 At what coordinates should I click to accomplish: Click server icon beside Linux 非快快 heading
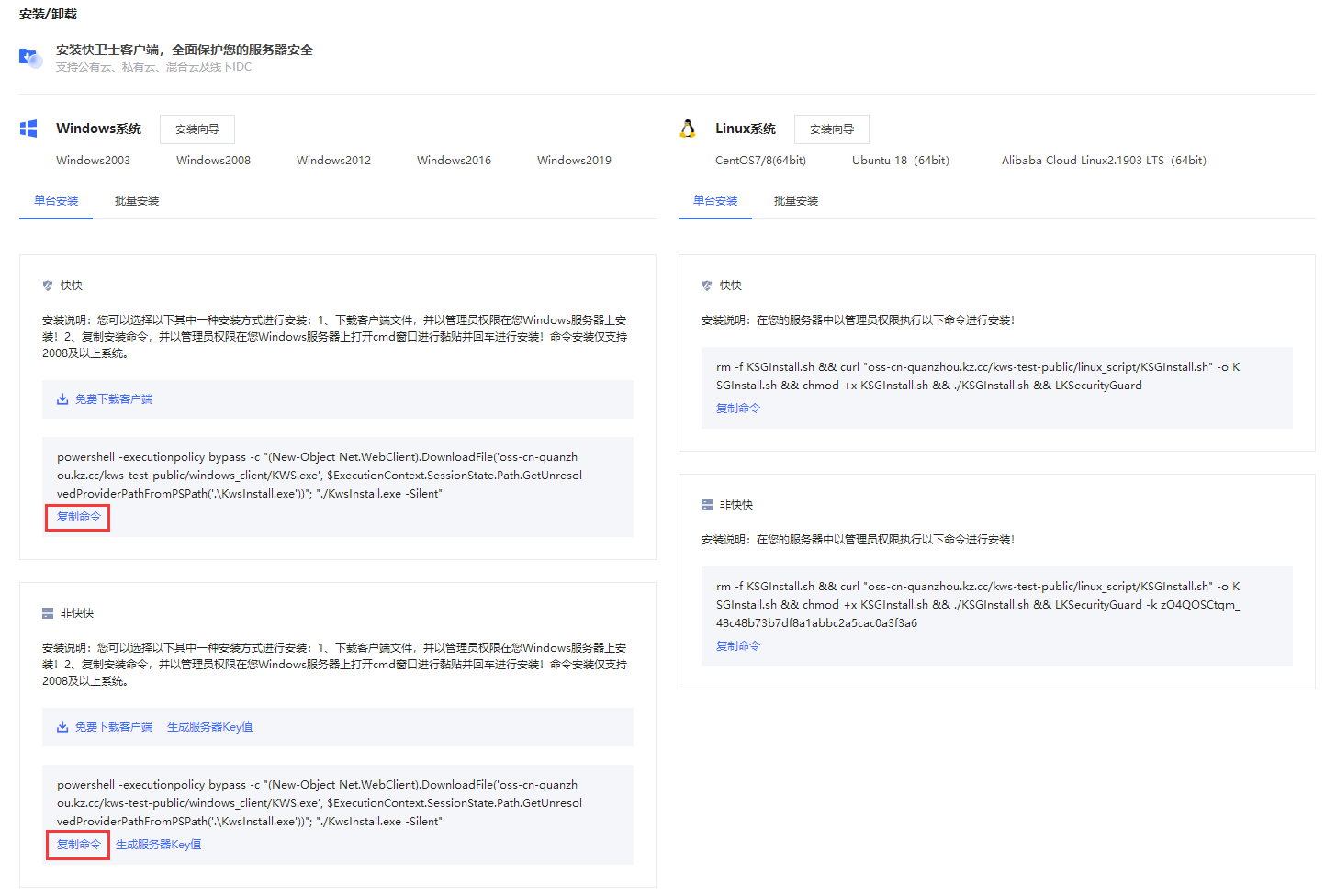(x=707, y=505)
